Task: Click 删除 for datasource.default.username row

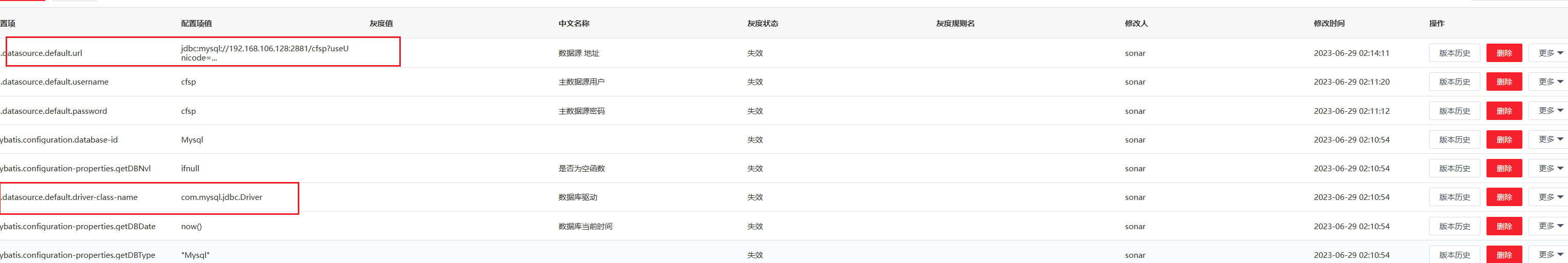Action: 1503,82
